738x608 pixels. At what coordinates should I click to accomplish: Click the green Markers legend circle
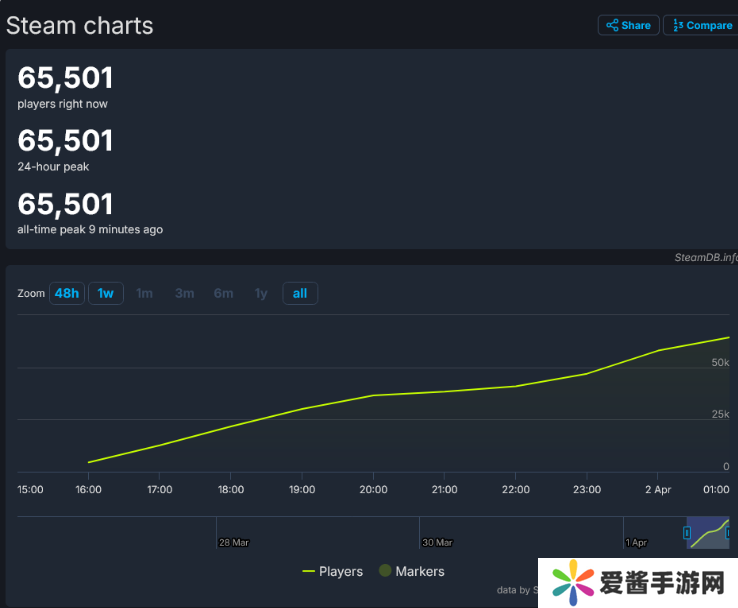coord(385,571)
